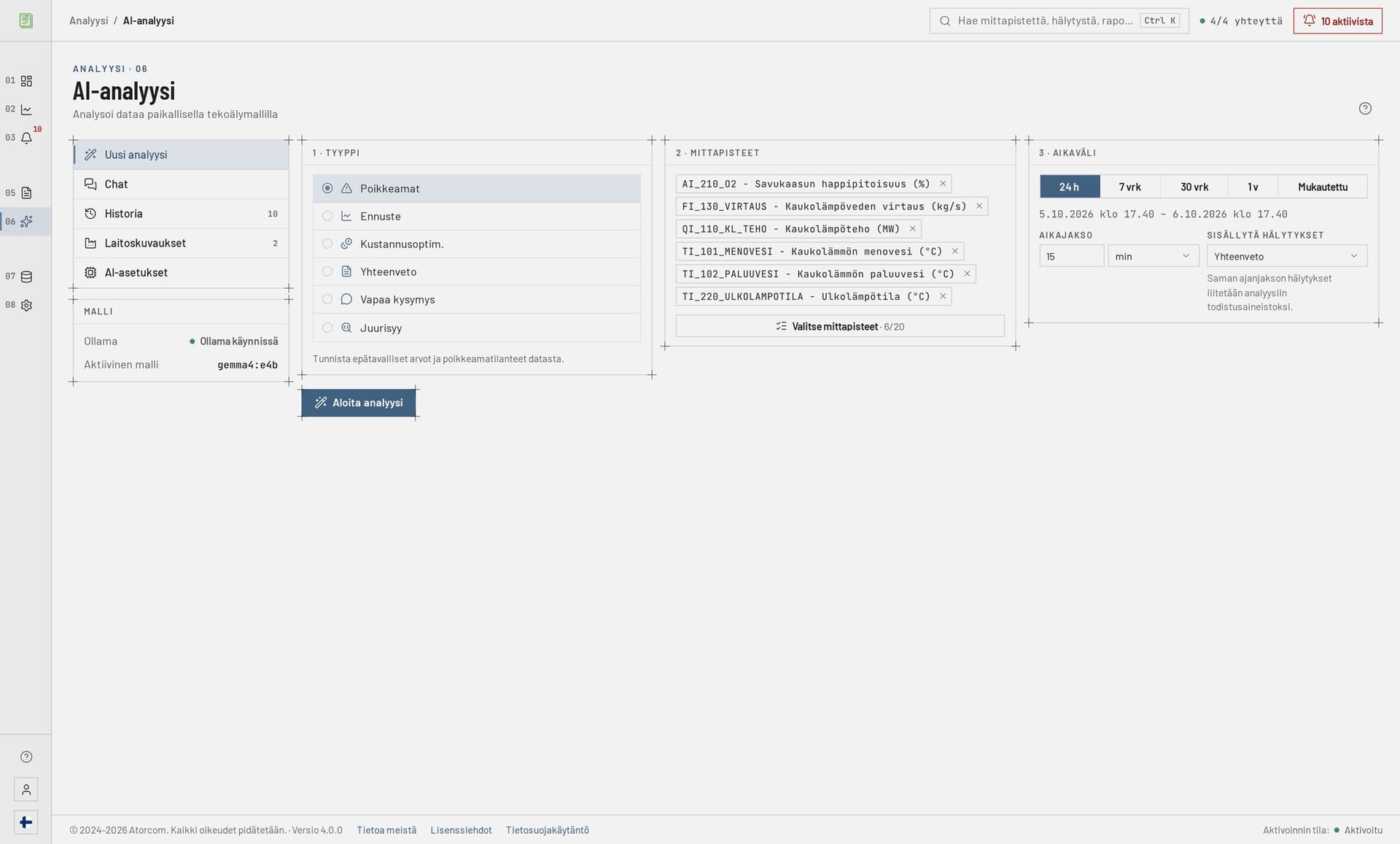Switch to the 7 vrk time range
Viewport: 1400px width, 844px height.
point(1129,187)
